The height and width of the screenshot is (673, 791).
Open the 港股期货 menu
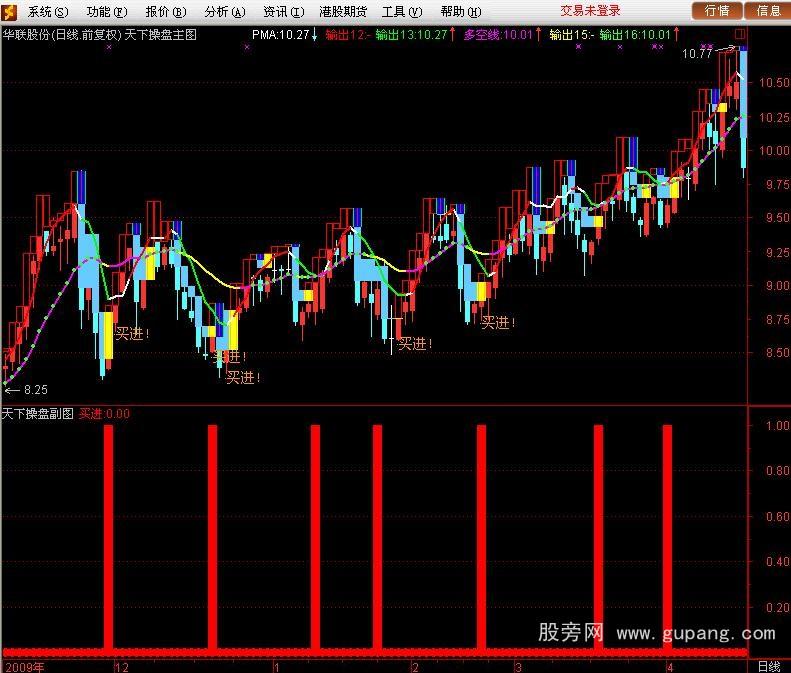click(343, 11)
